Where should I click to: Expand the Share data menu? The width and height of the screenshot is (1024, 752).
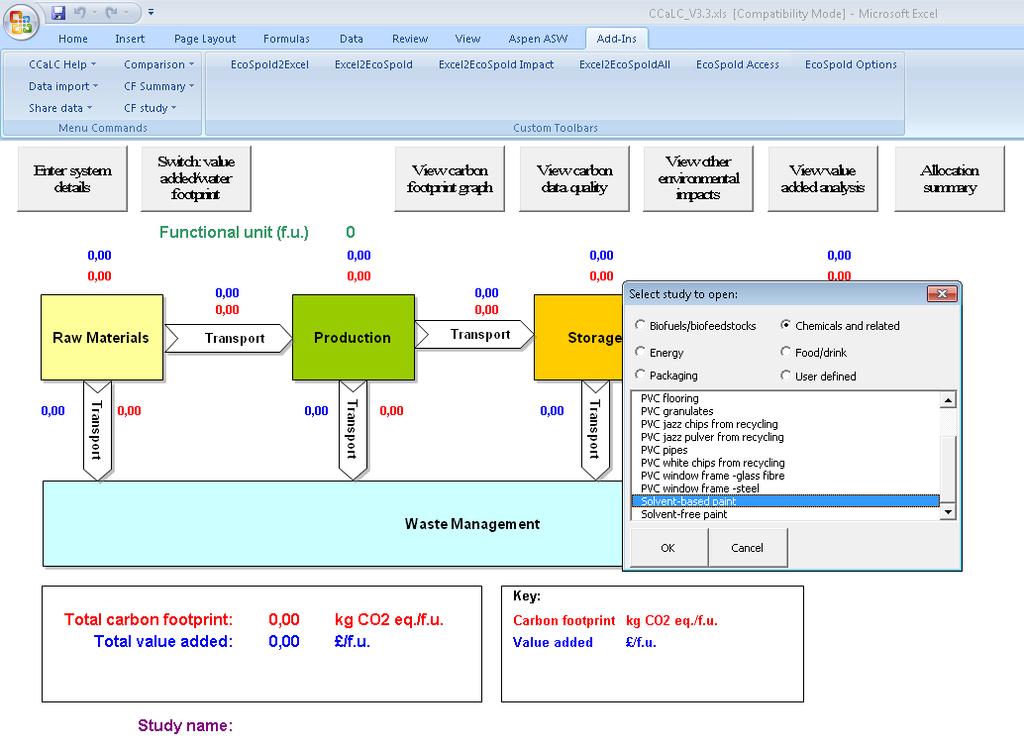[x=60, y=108]
